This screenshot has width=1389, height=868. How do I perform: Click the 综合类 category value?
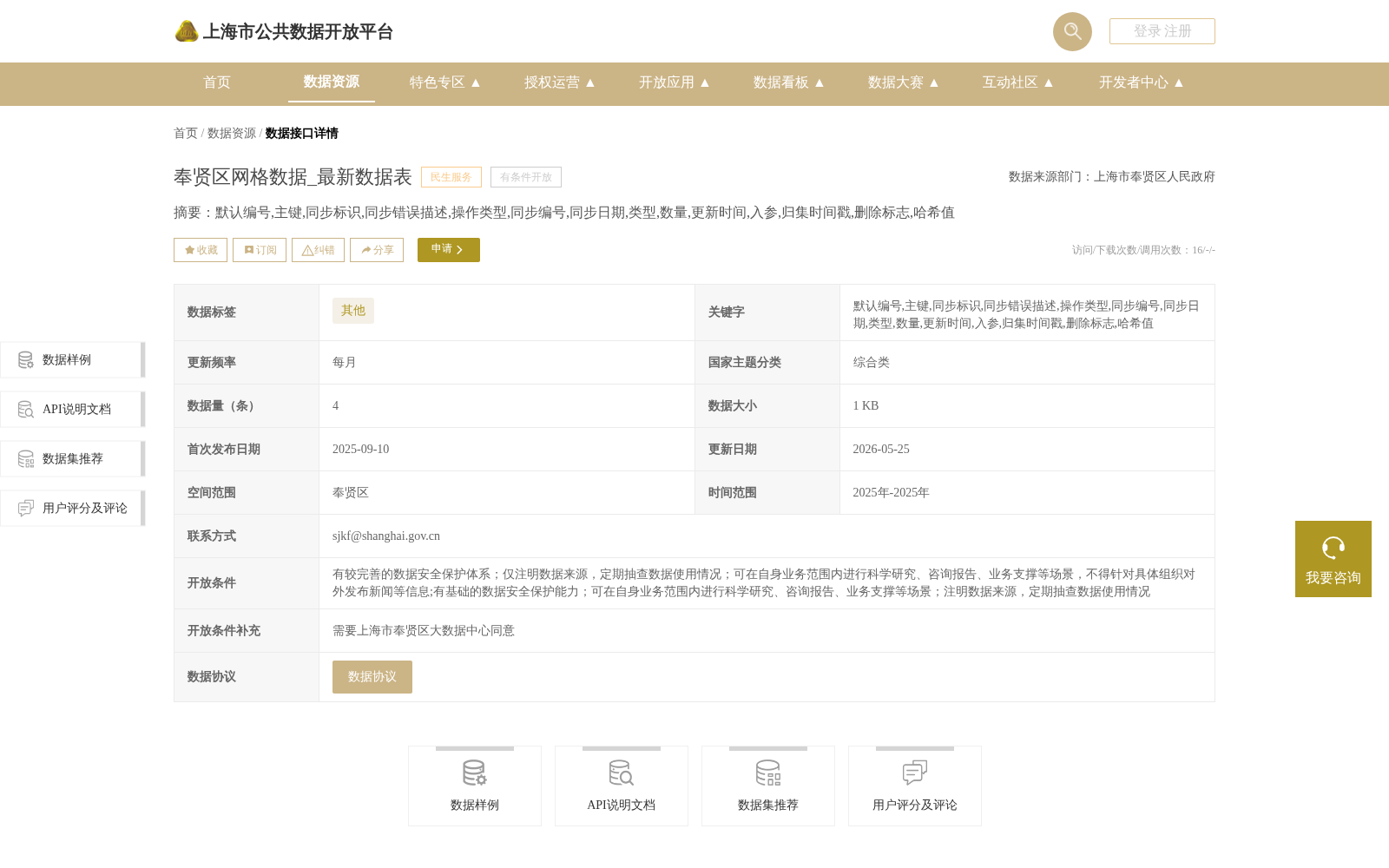872,363
